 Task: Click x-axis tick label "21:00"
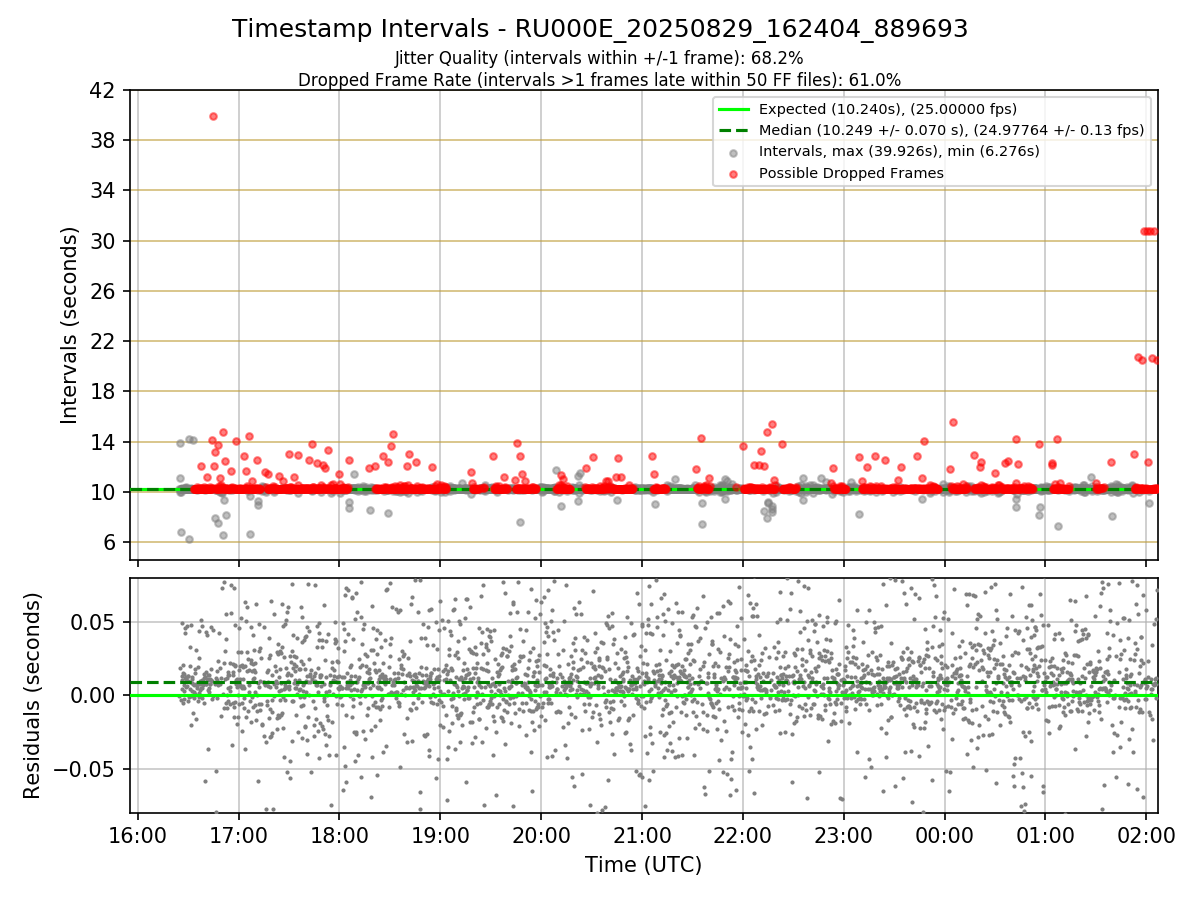tap(642, 834)
